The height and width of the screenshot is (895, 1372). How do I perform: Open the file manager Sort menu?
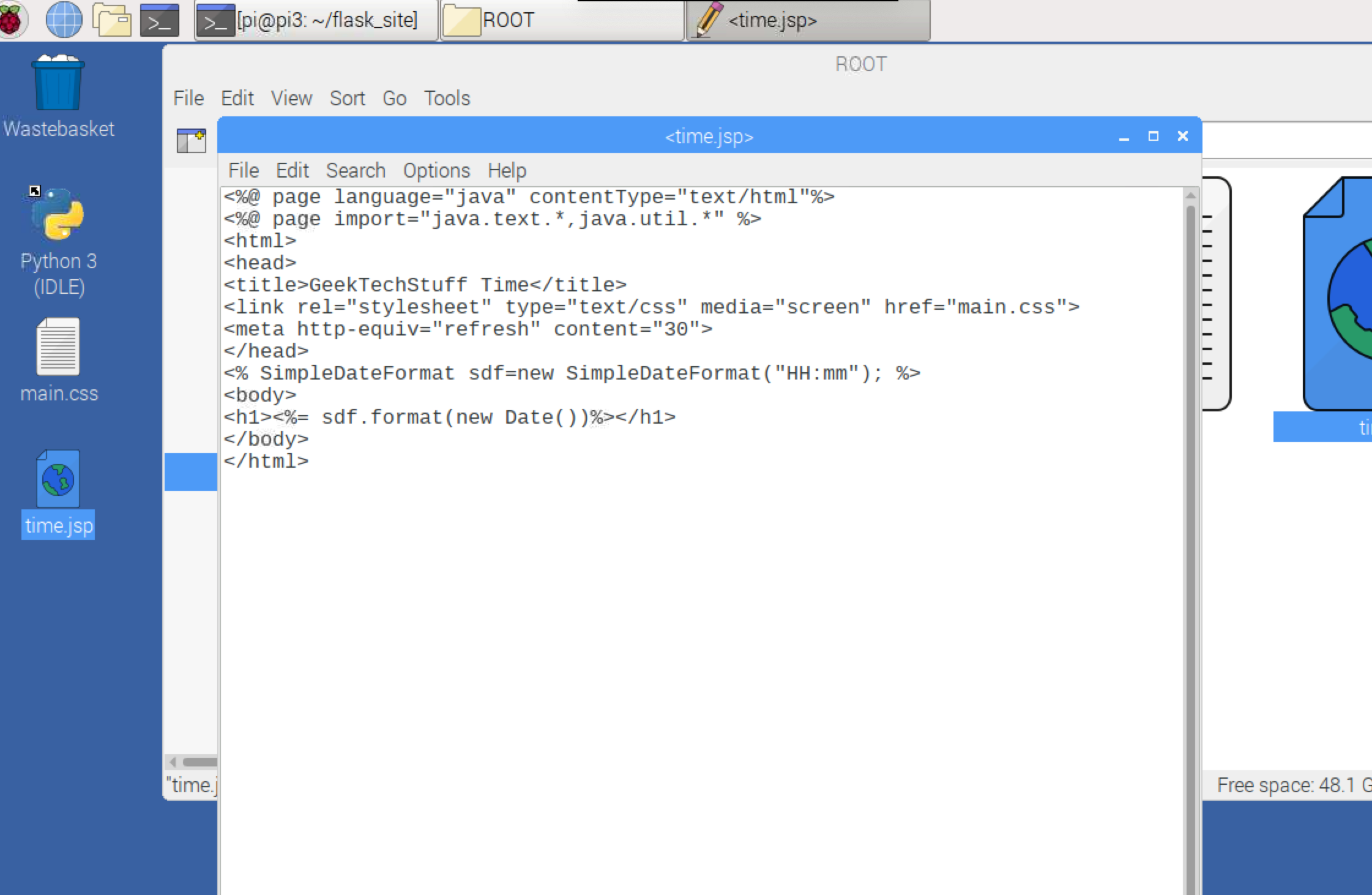(x=347, y=98)
